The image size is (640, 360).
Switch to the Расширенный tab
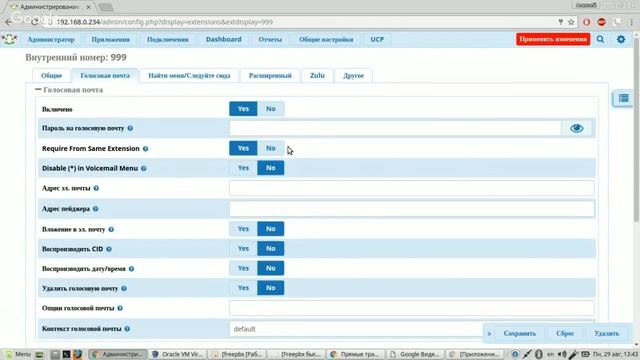tap(270, 76)
